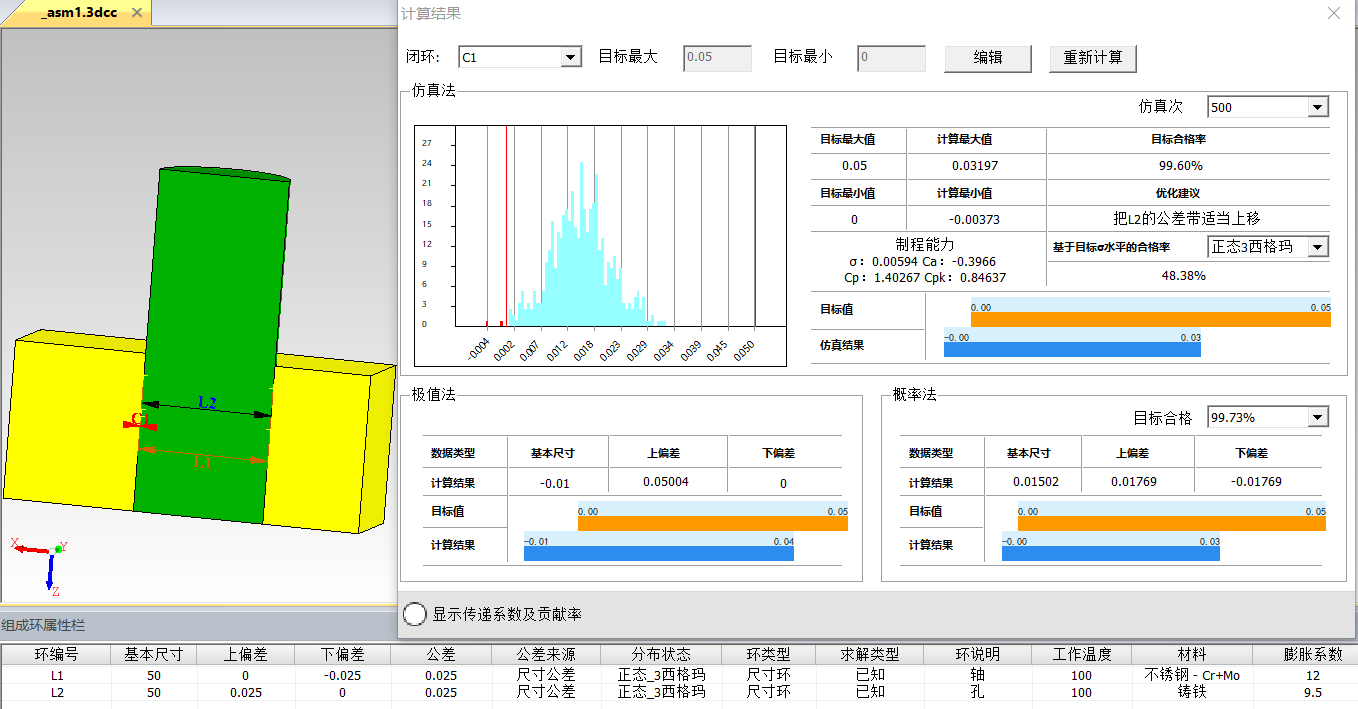Click the 分布状态 column header
Viewport: 1358px width, 709px height.
coord(661,654)
